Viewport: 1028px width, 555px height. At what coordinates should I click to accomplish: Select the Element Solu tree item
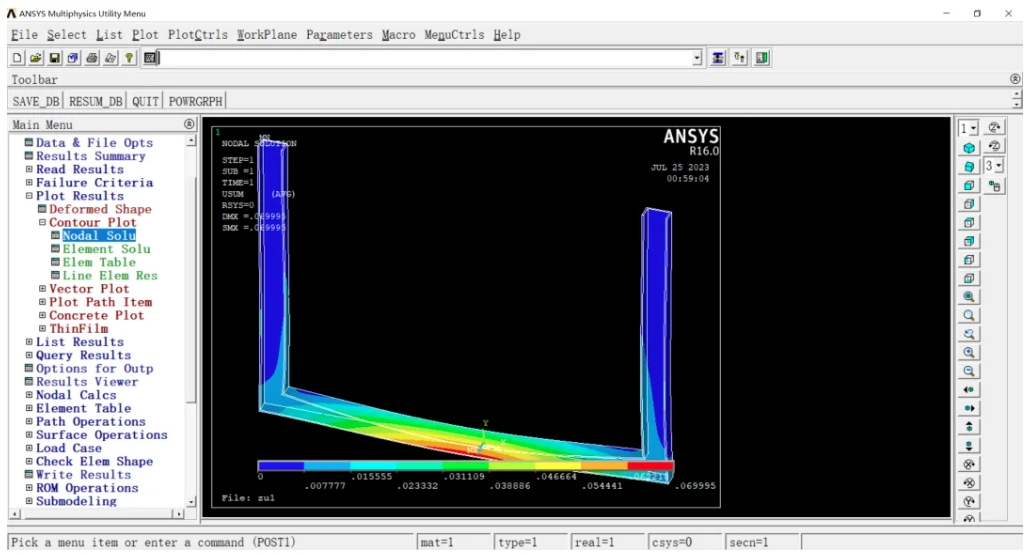pos(106,249)
